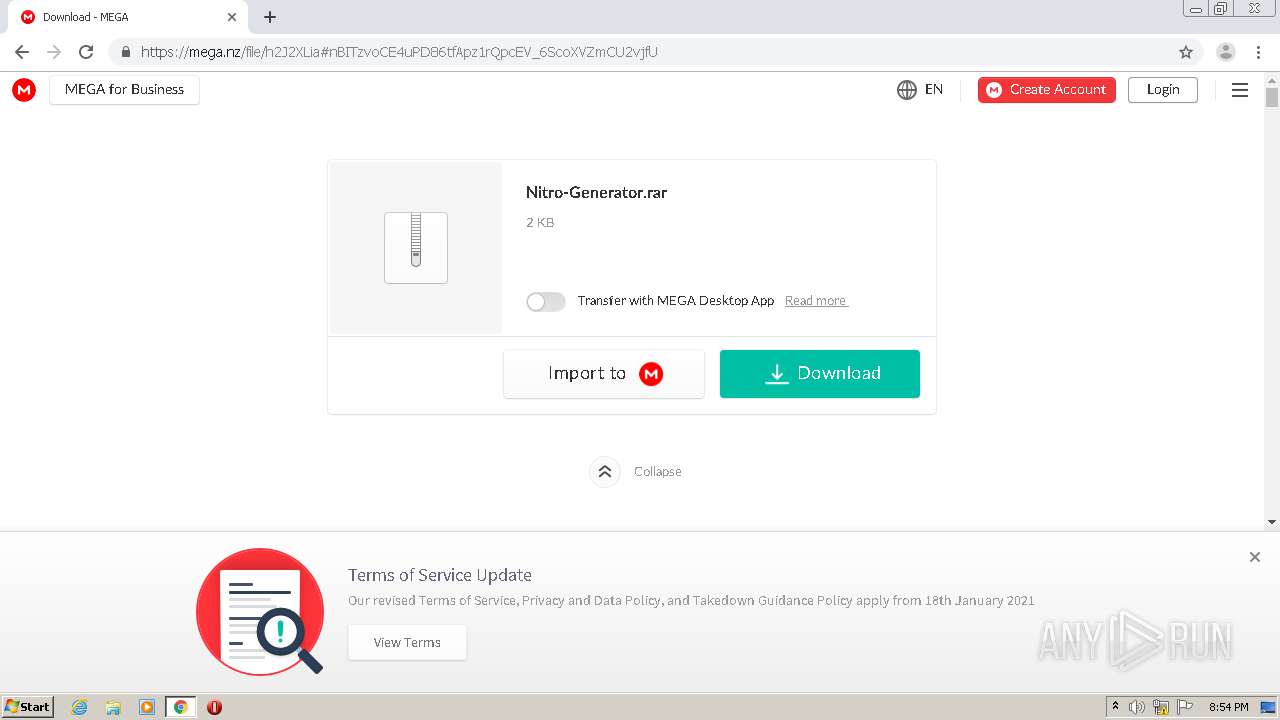Image resolution: width=1280 pixels, height=720 pixels.
Task: Click show desktop button
Action: click(x=1269, y=707)
